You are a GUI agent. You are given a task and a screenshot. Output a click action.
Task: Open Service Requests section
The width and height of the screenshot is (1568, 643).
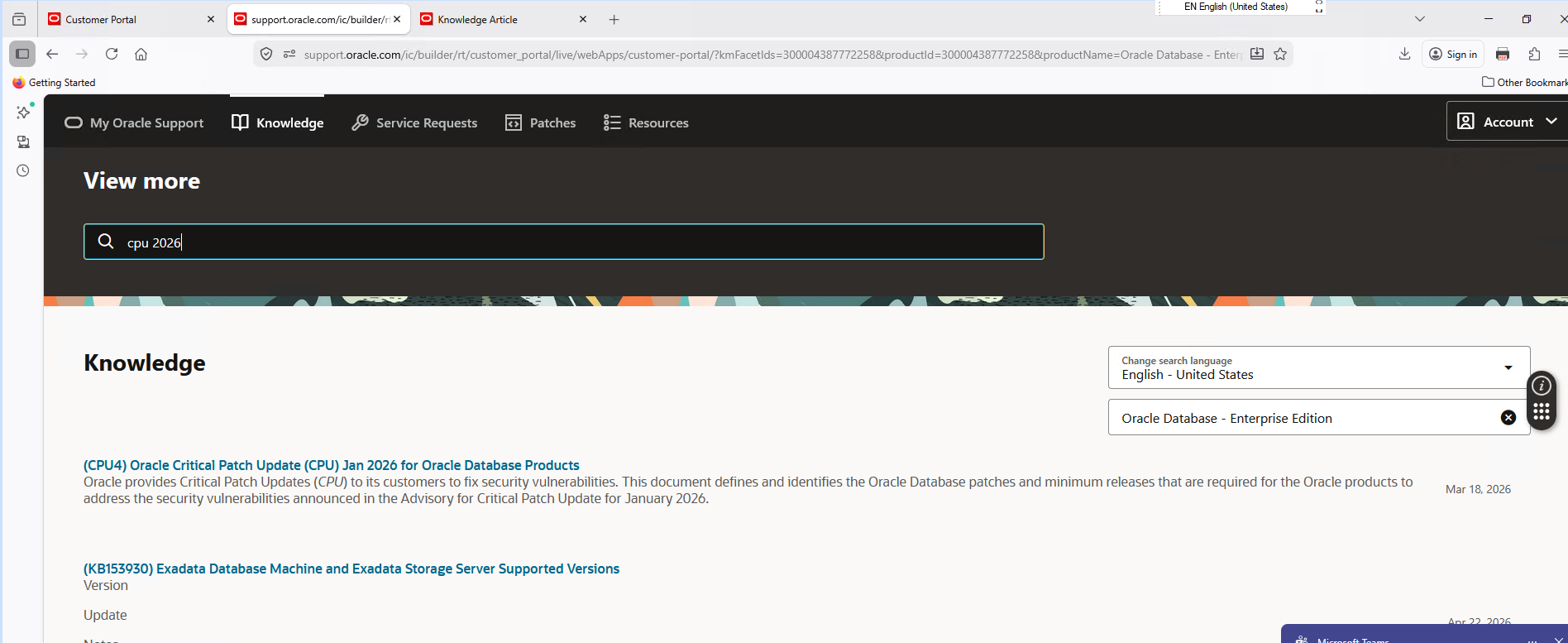pyautogui.click(x=414, y=122)
